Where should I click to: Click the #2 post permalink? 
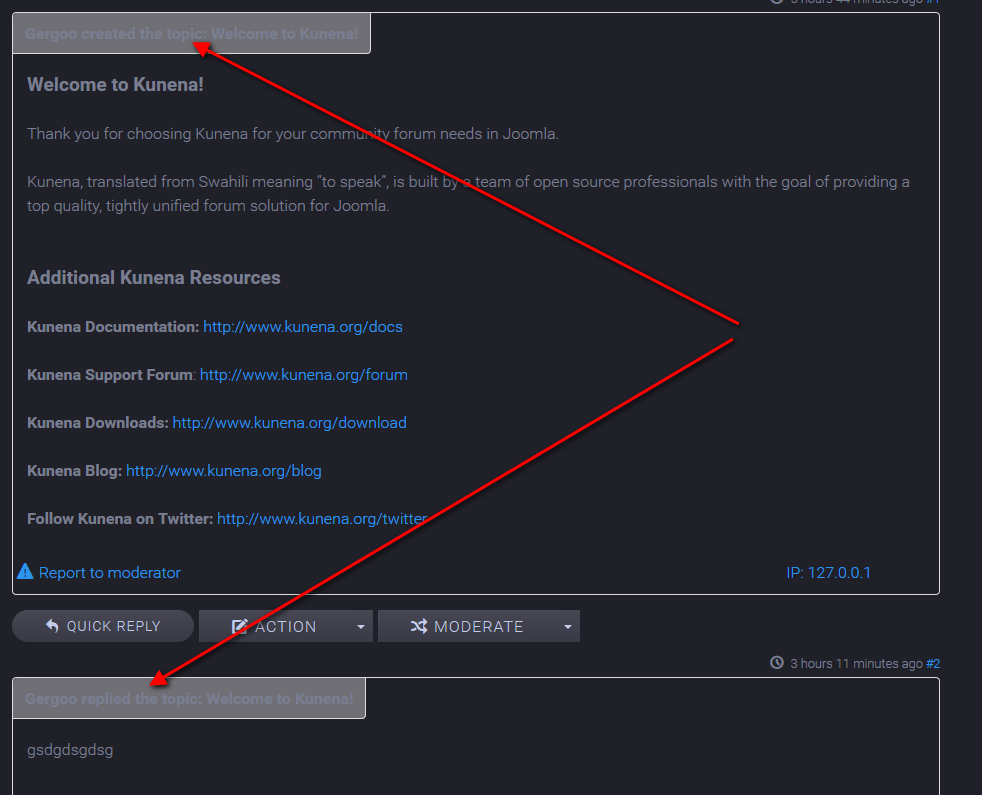coord(933,663)
